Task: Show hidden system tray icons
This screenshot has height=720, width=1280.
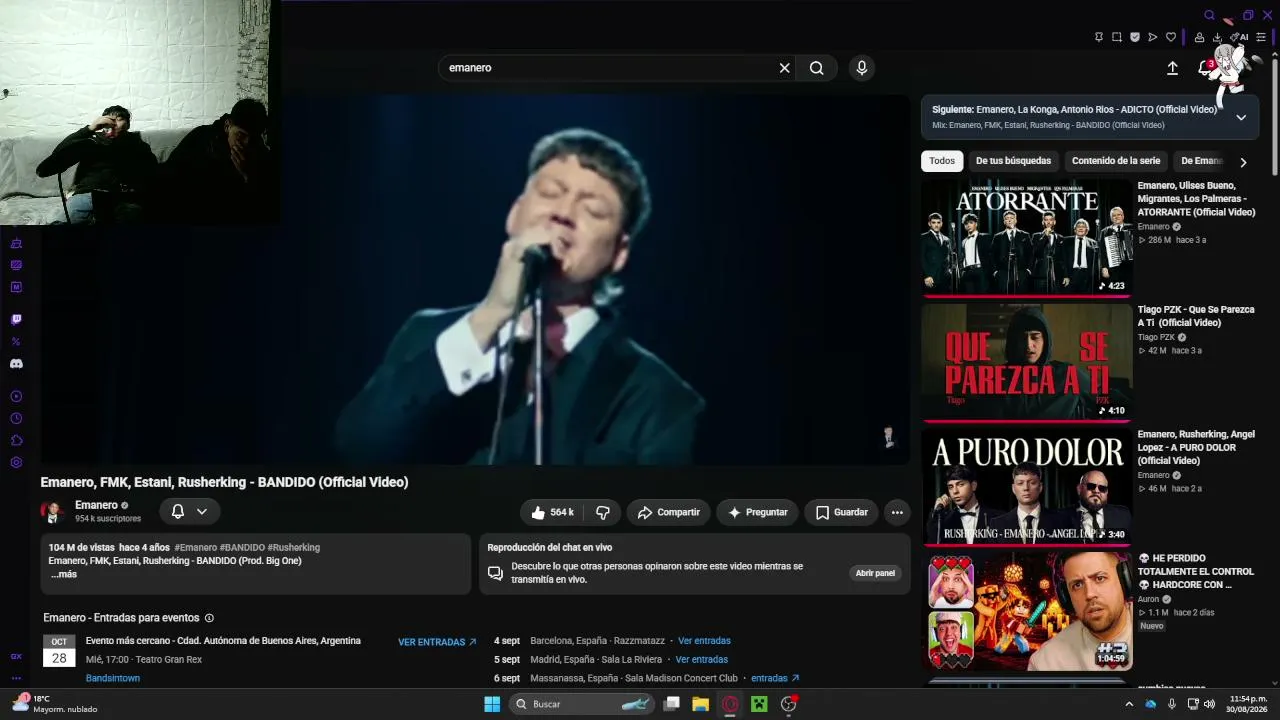Action: 1129,704
